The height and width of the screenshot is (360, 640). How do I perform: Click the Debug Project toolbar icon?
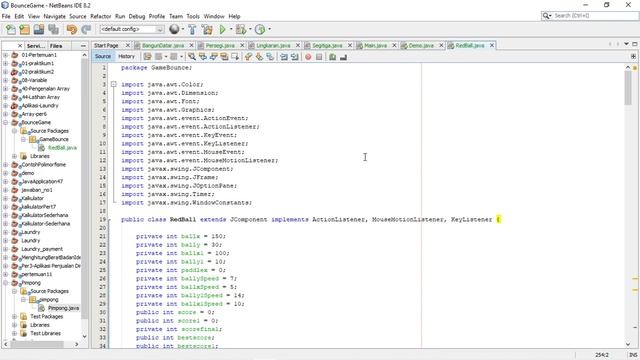(x=241, y=29)
